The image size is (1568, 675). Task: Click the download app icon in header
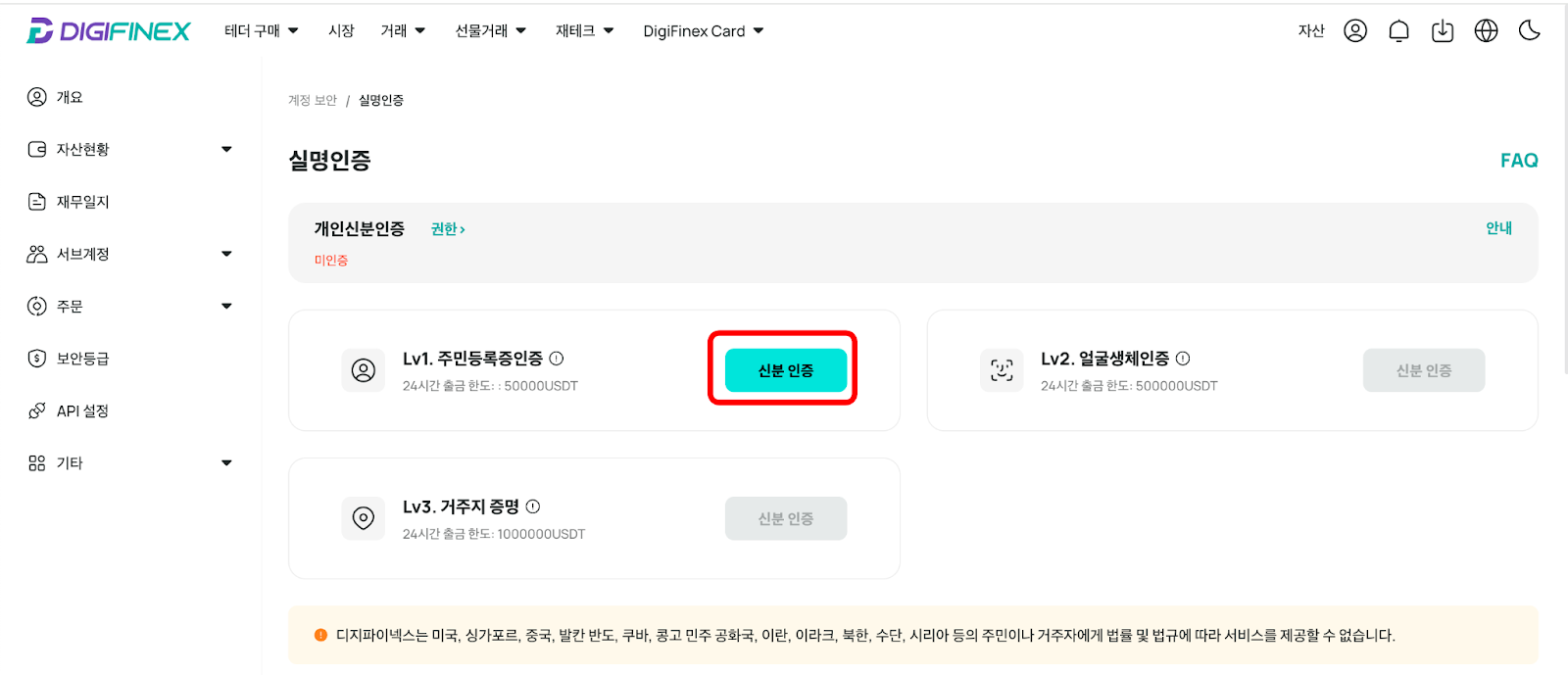pyautogui.click(x=1443, y=31)
